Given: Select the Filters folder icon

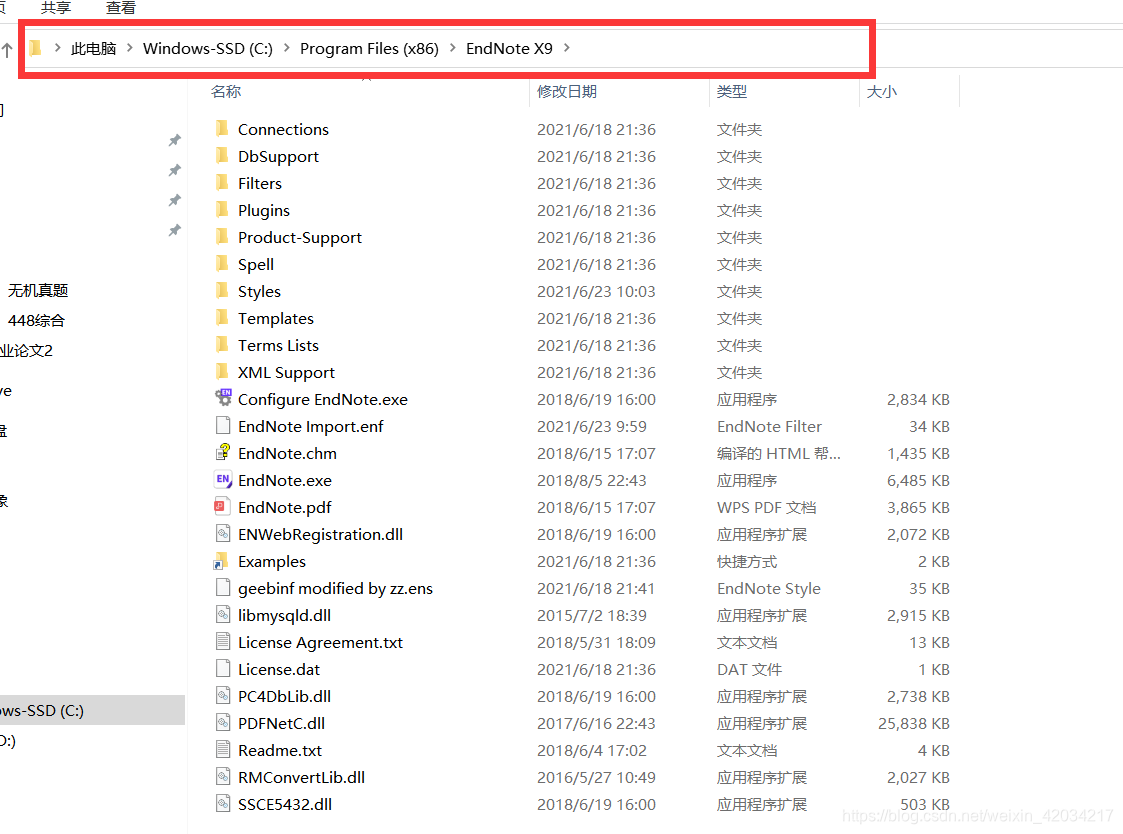Looking at the screenshot, I should click(x=223, y=183).
